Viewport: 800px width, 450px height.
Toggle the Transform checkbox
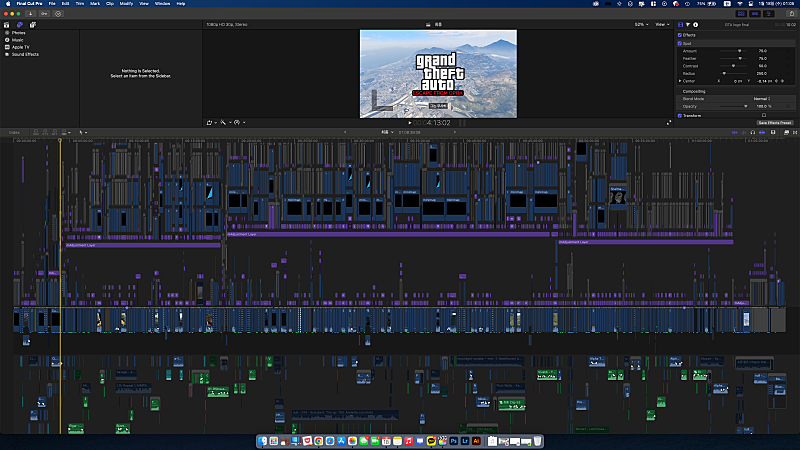point(679,115)
